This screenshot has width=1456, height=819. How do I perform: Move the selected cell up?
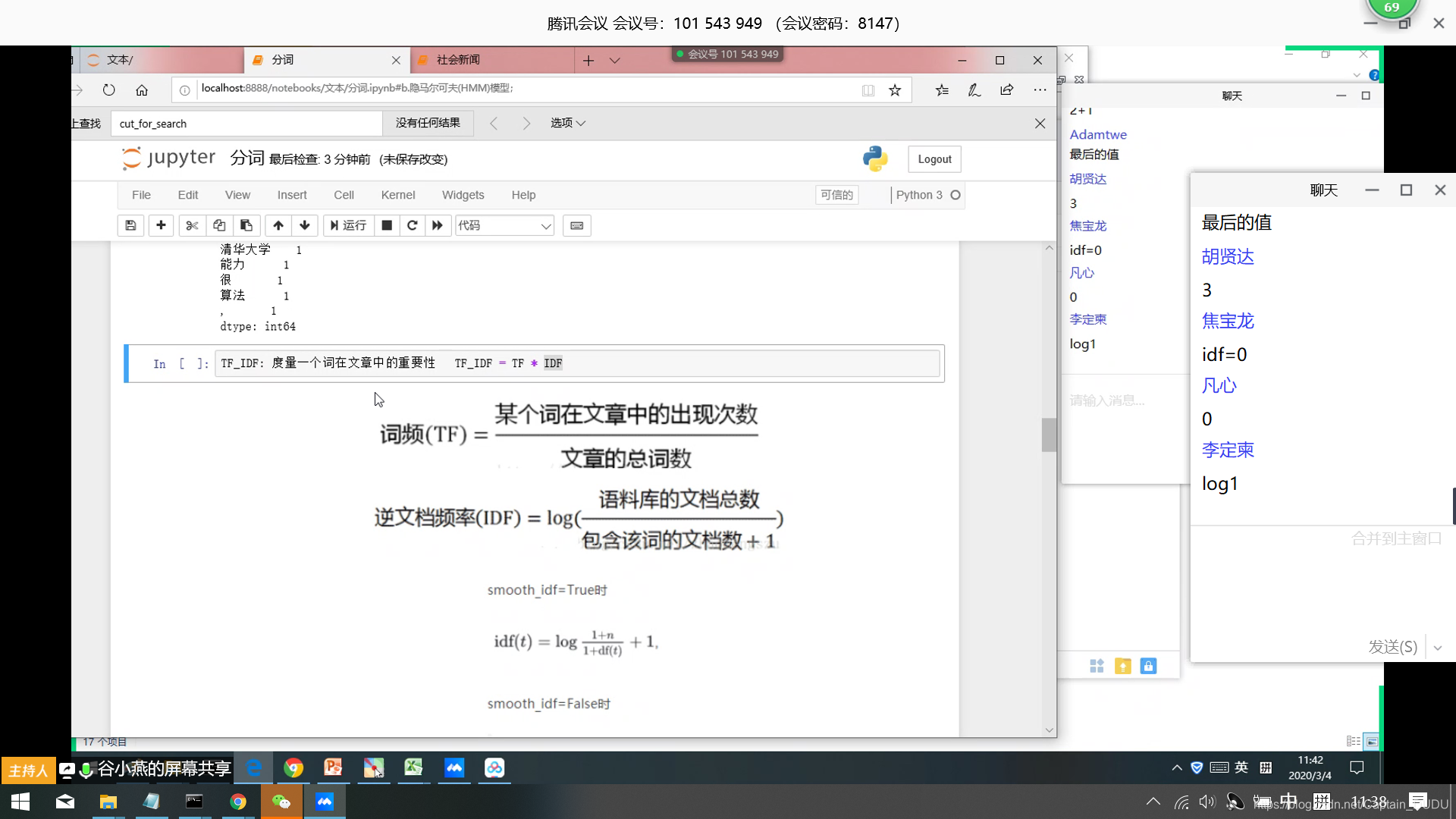[278, 225]
